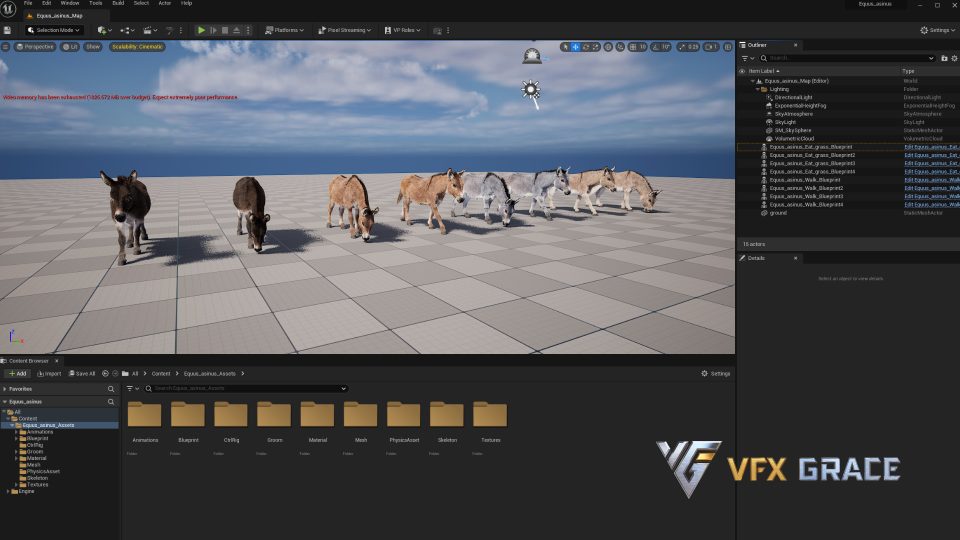Toggle the Perspective viewport mode button

(x=35, y=47)
